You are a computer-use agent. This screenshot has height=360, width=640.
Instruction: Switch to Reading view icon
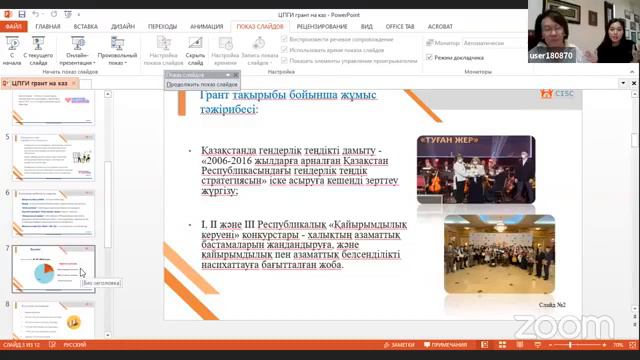520,345
